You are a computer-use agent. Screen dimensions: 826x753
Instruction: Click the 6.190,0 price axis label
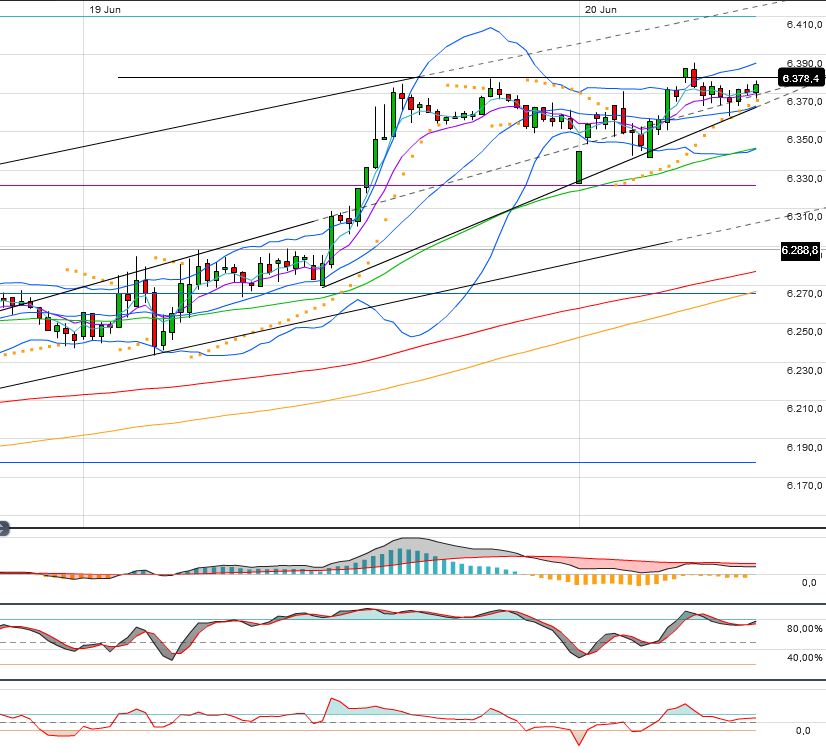pyautogui.click(x=804, y=447)
